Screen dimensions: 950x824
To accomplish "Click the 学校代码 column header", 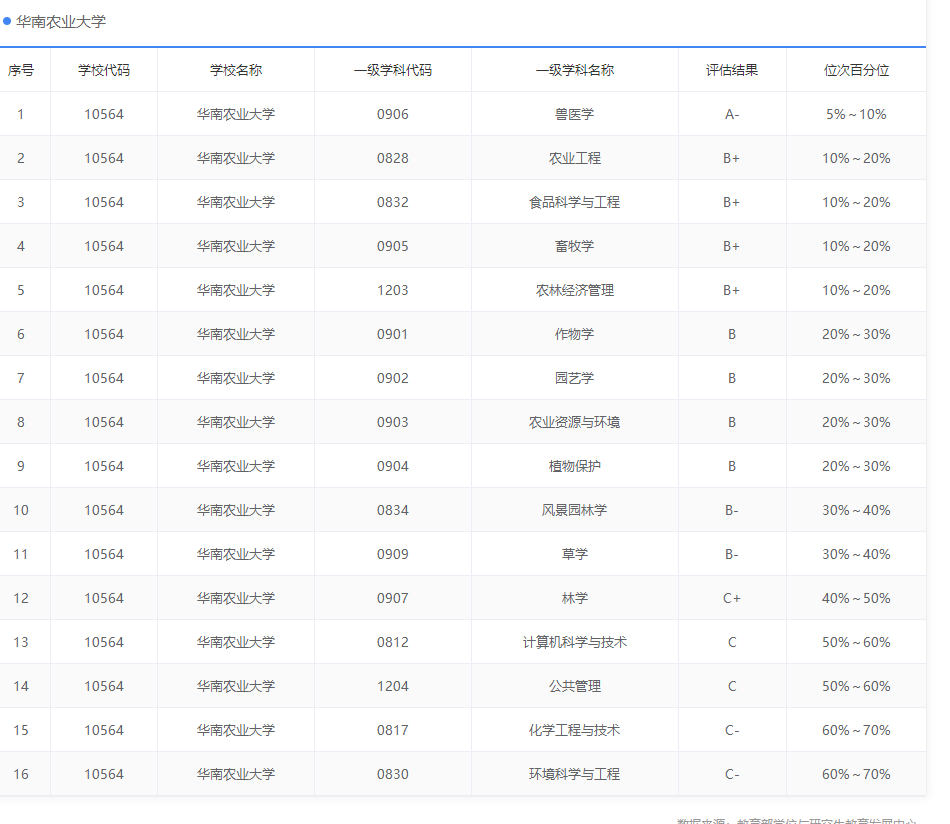I will pos(104,70).
